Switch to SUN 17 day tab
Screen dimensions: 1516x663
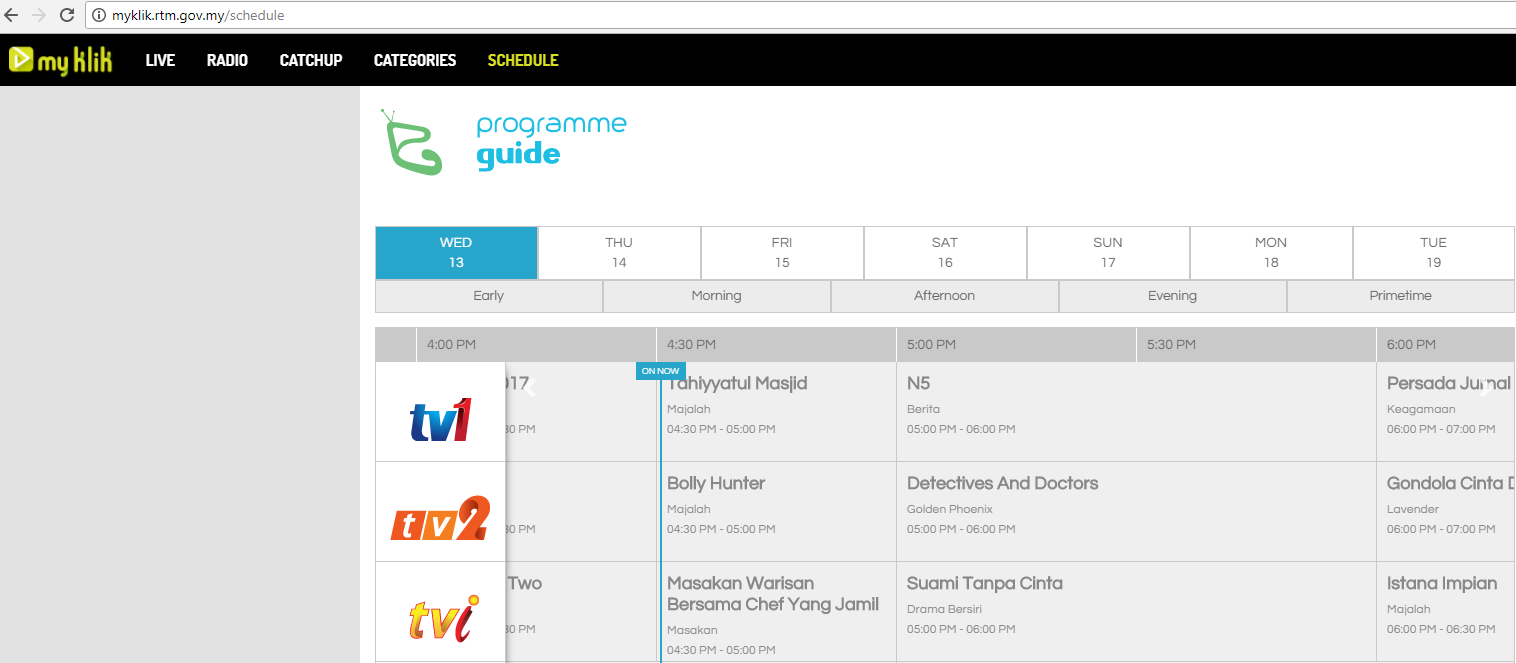pos(1108,253)
